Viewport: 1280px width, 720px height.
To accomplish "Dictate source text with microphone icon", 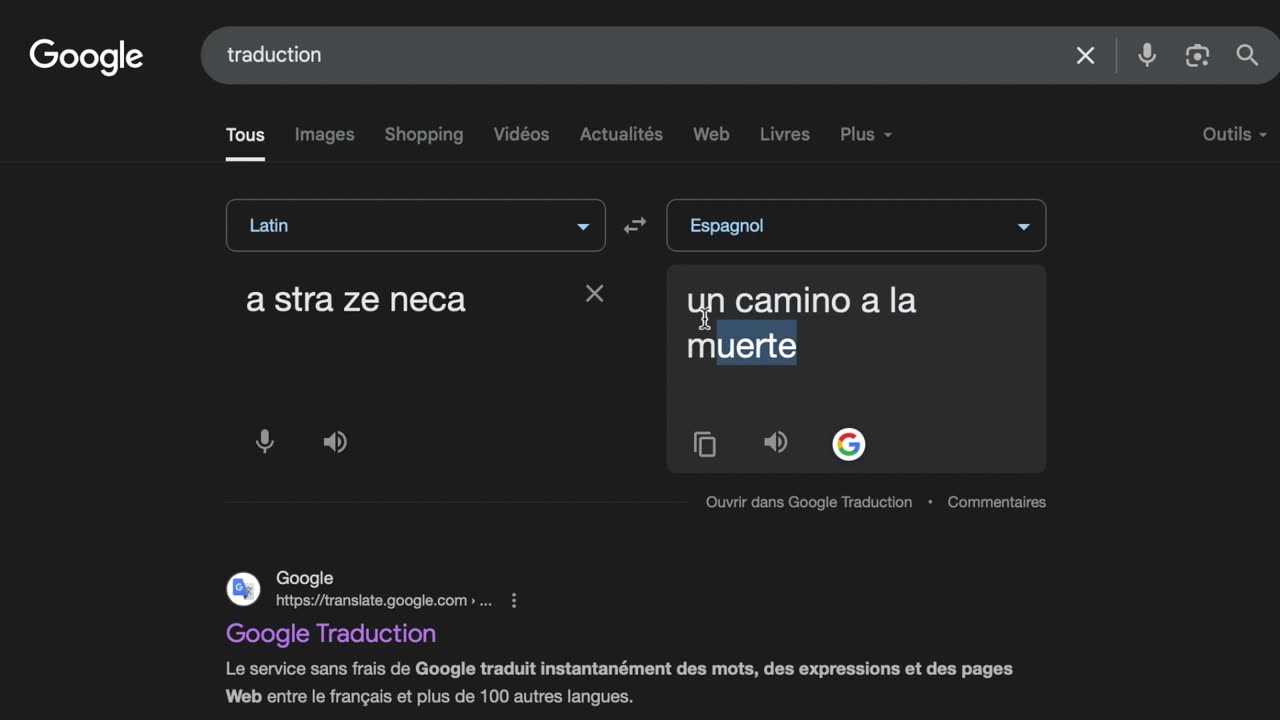I will pyautogui.click(x=265, y=442).
